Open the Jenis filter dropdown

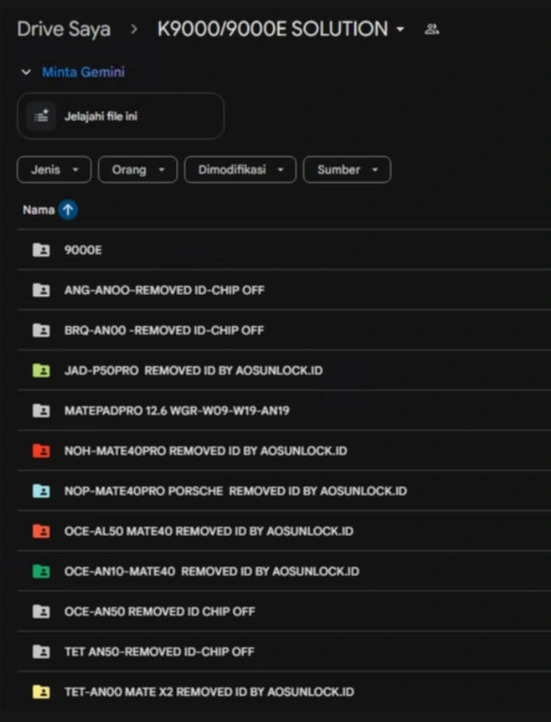click(54, 169)
